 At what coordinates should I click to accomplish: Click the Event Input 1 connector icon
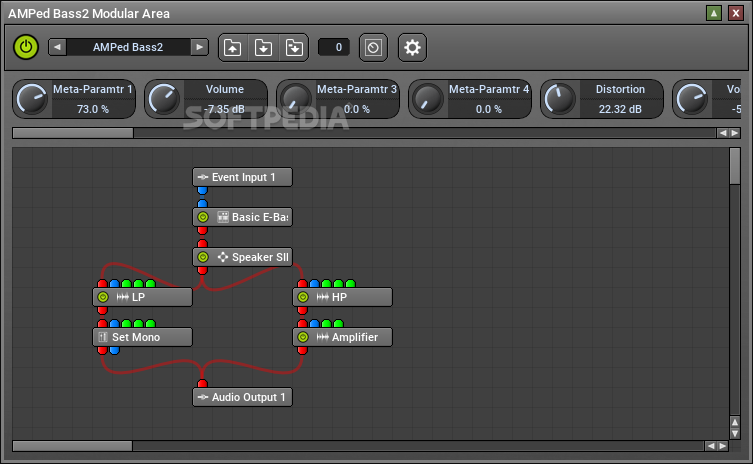coord(203,177)
